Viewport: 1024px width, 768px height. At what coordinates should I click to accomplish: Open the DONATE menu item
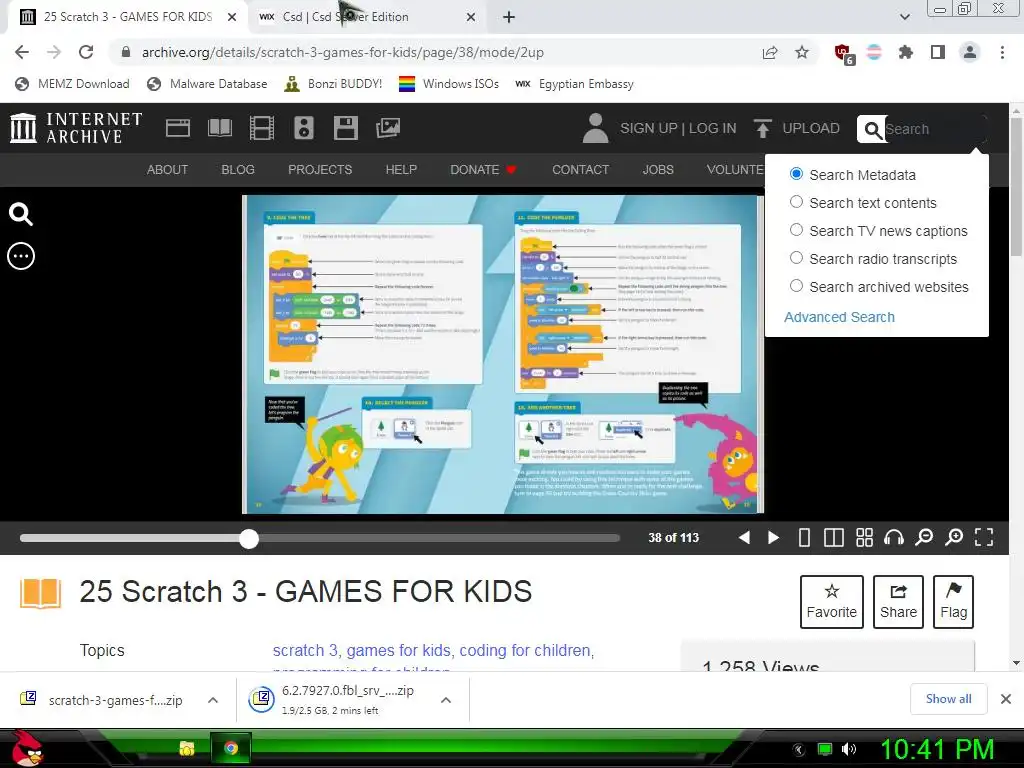click(483, 170)
